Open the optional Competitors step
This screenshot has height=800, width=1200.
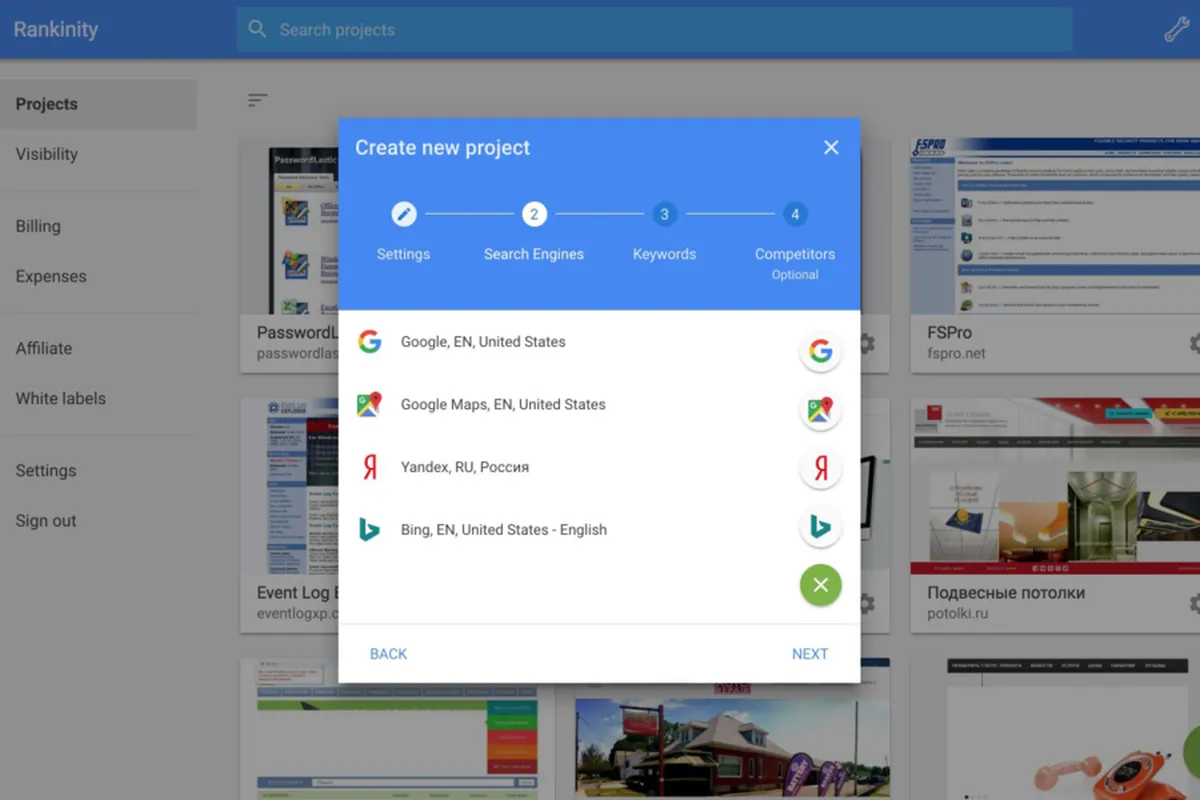(x=795, y=242)
